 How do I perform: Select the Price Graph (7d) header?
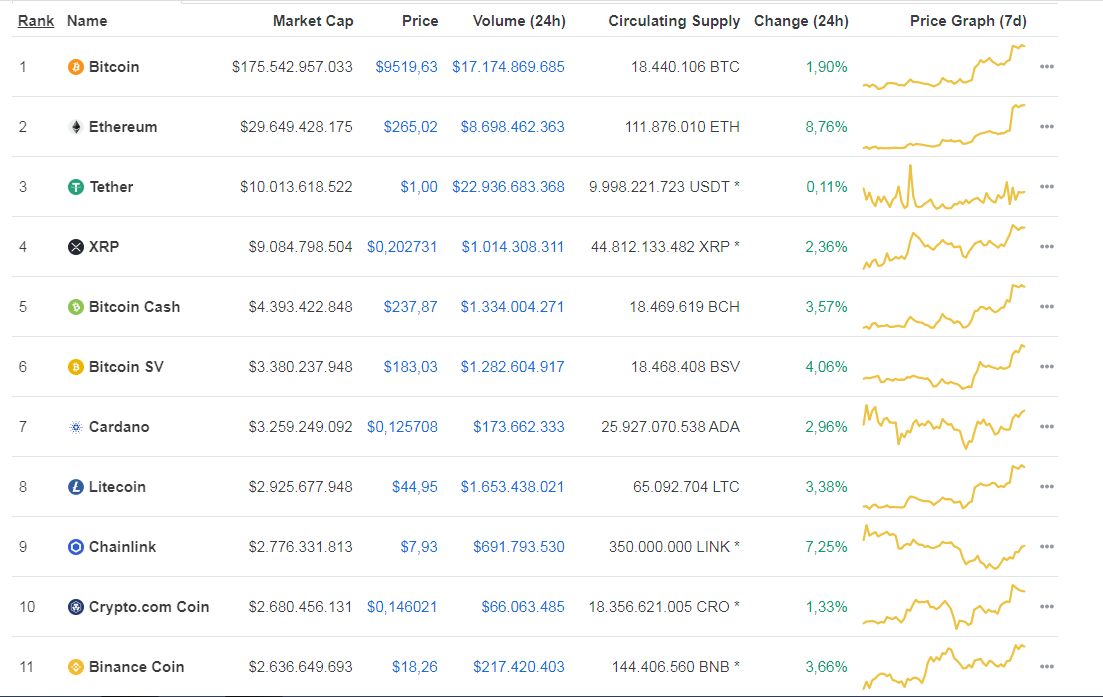[x=968, y=21]
